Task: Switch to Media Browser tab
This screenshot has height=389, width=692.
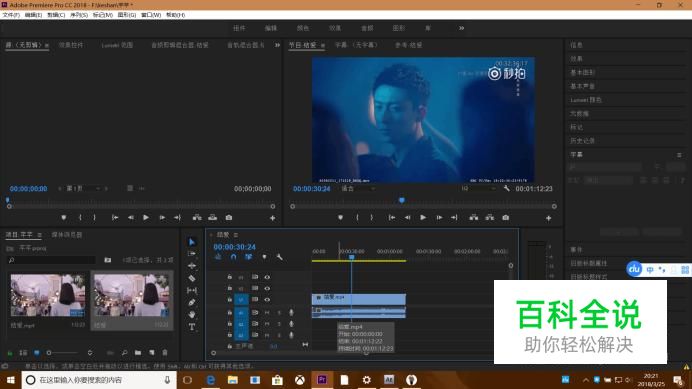Action: click(x=67, y=235)
